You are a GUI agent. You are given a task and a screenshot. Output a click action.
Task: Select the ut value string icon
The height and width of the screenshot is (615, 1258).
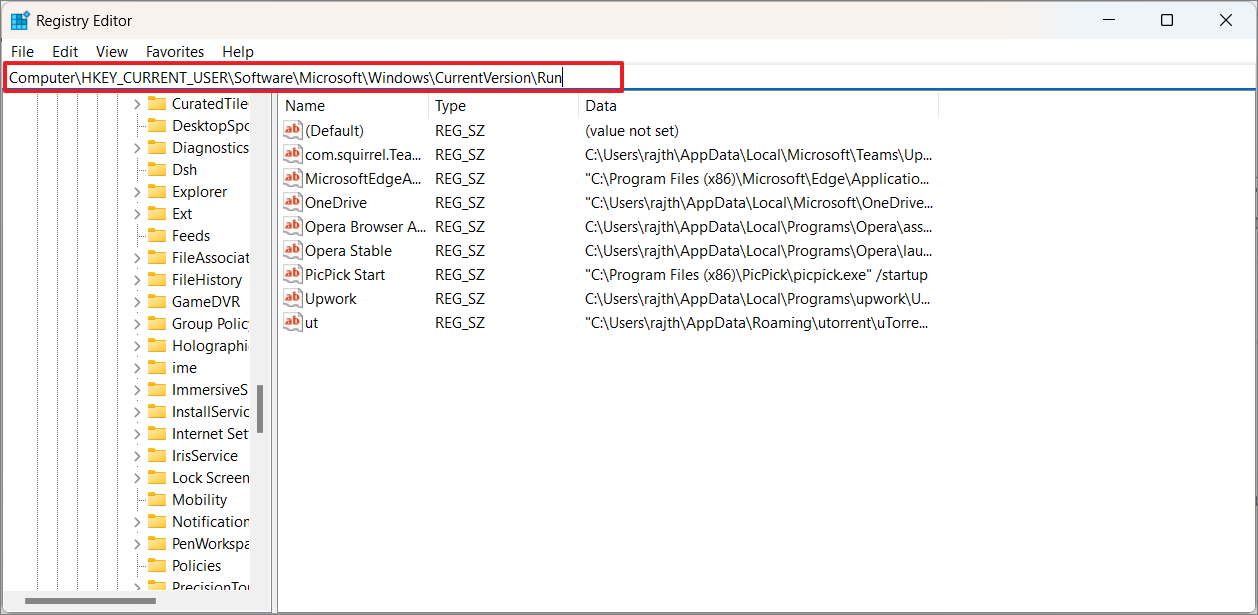click(292, 322)
